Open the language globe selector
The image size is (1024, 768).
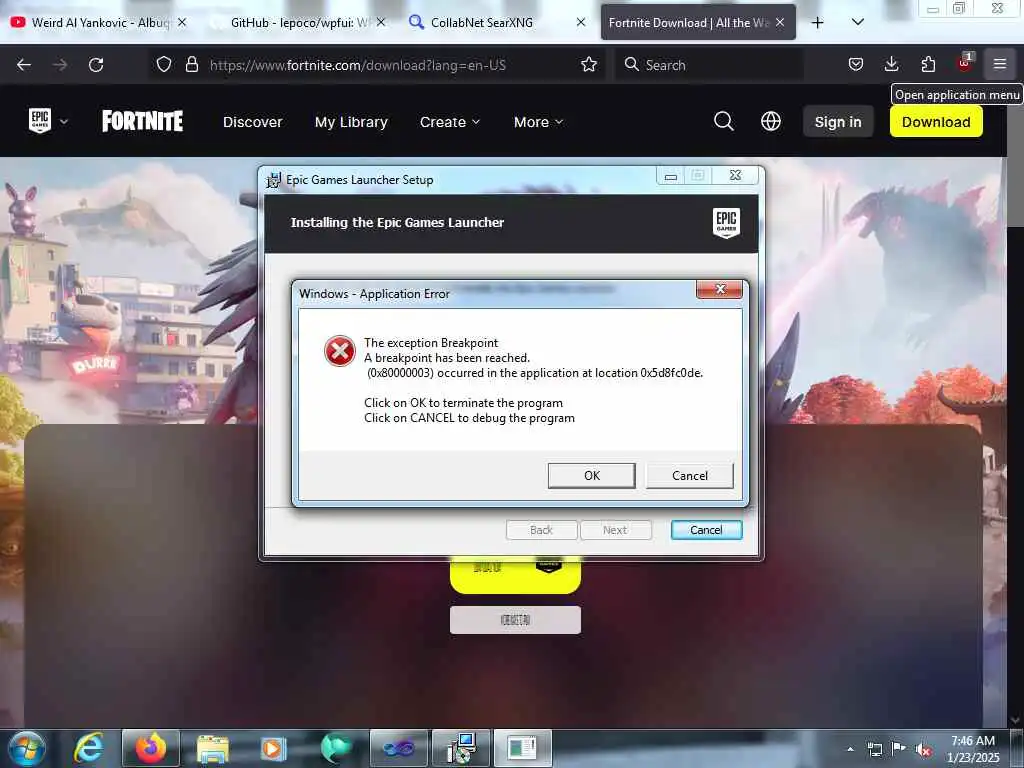coord(771,121)
